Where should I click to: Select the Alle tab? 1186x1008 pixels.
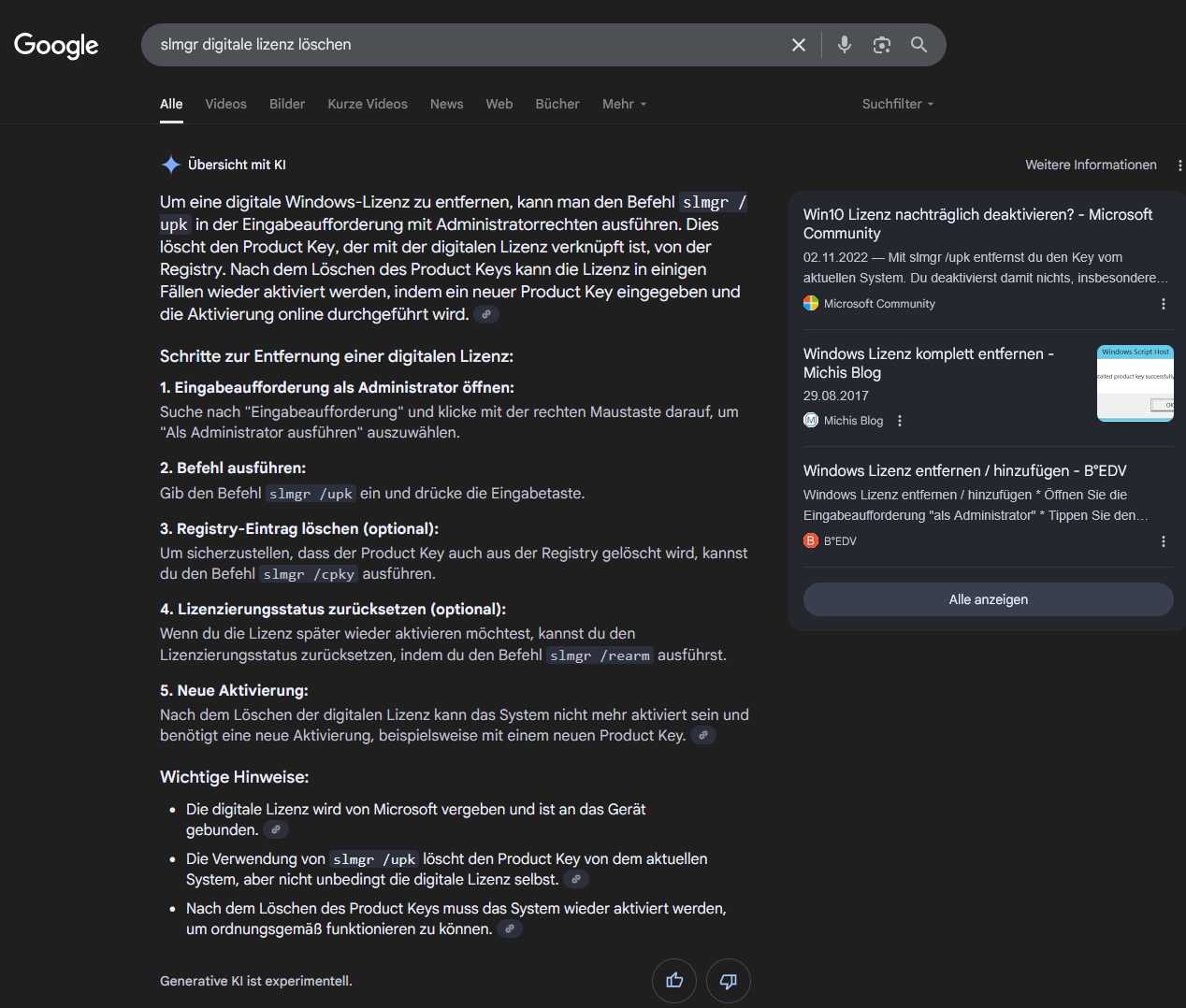click(171, 104)
